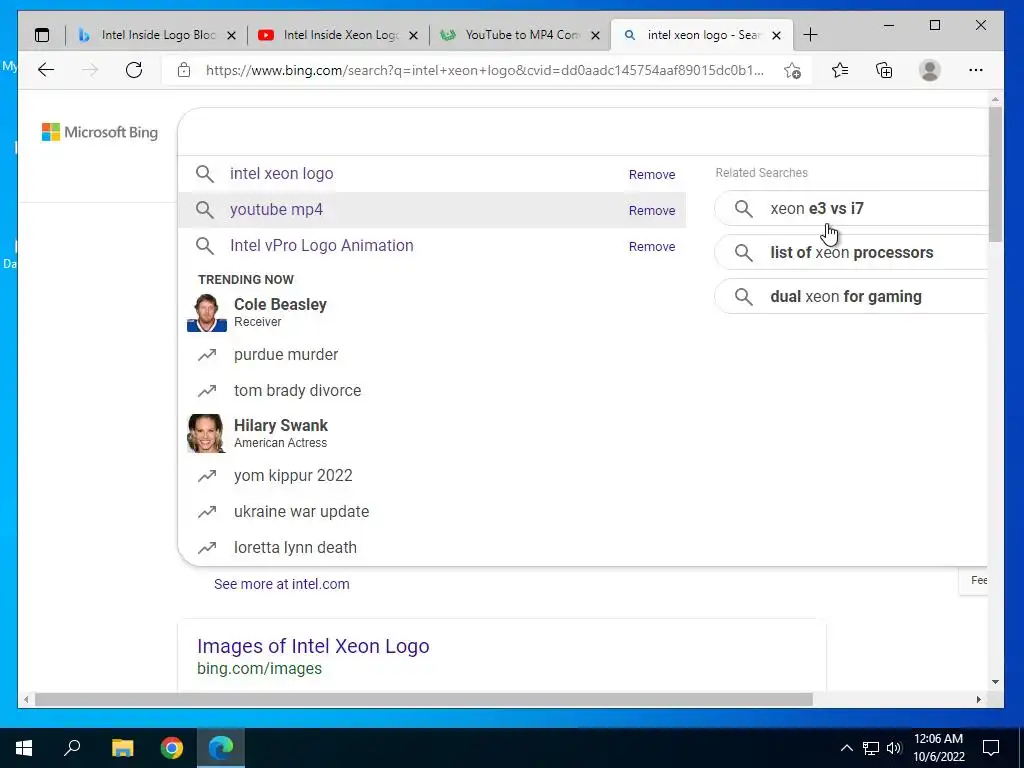Refresh the current Bing page
1024x768 pixels.
tap(134, 70)
